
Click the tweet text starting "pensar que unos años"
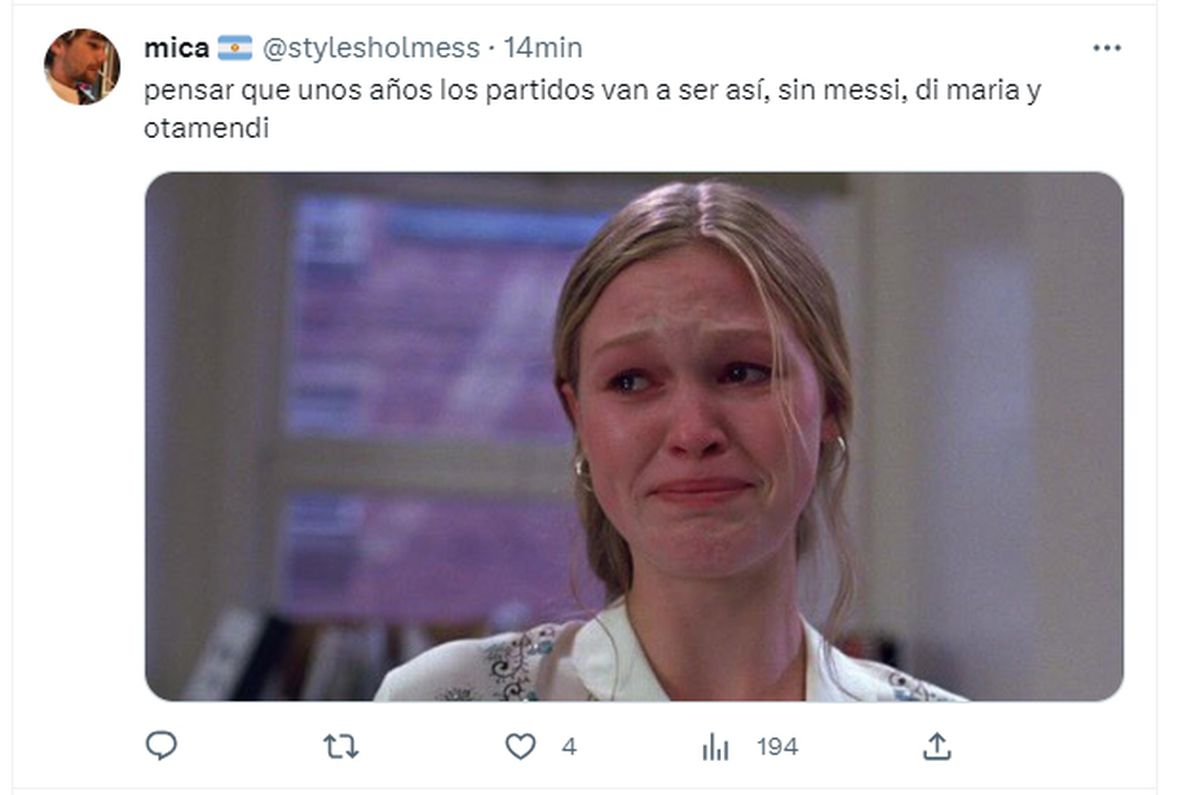click(592, 109)
